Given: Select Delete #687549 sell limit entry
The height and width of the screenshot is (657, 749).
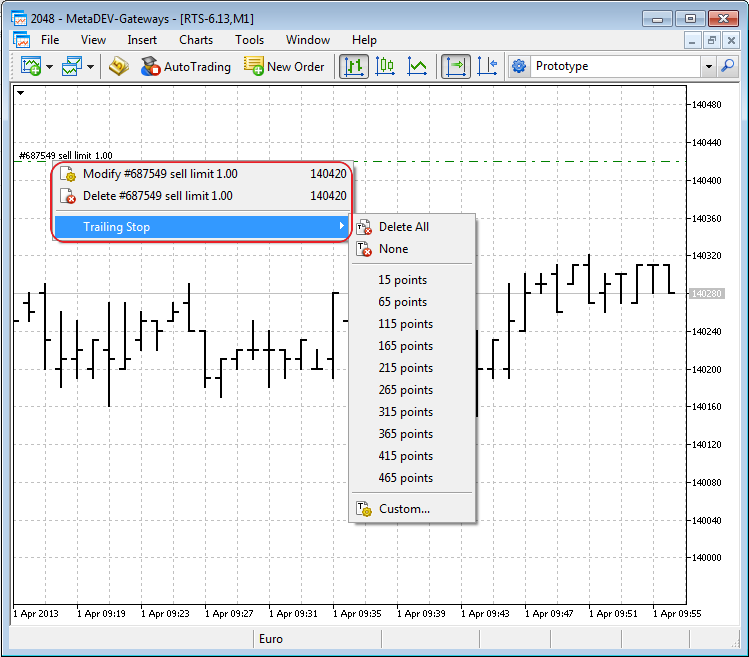Looking at the screenshot, I should coord(203,196).
